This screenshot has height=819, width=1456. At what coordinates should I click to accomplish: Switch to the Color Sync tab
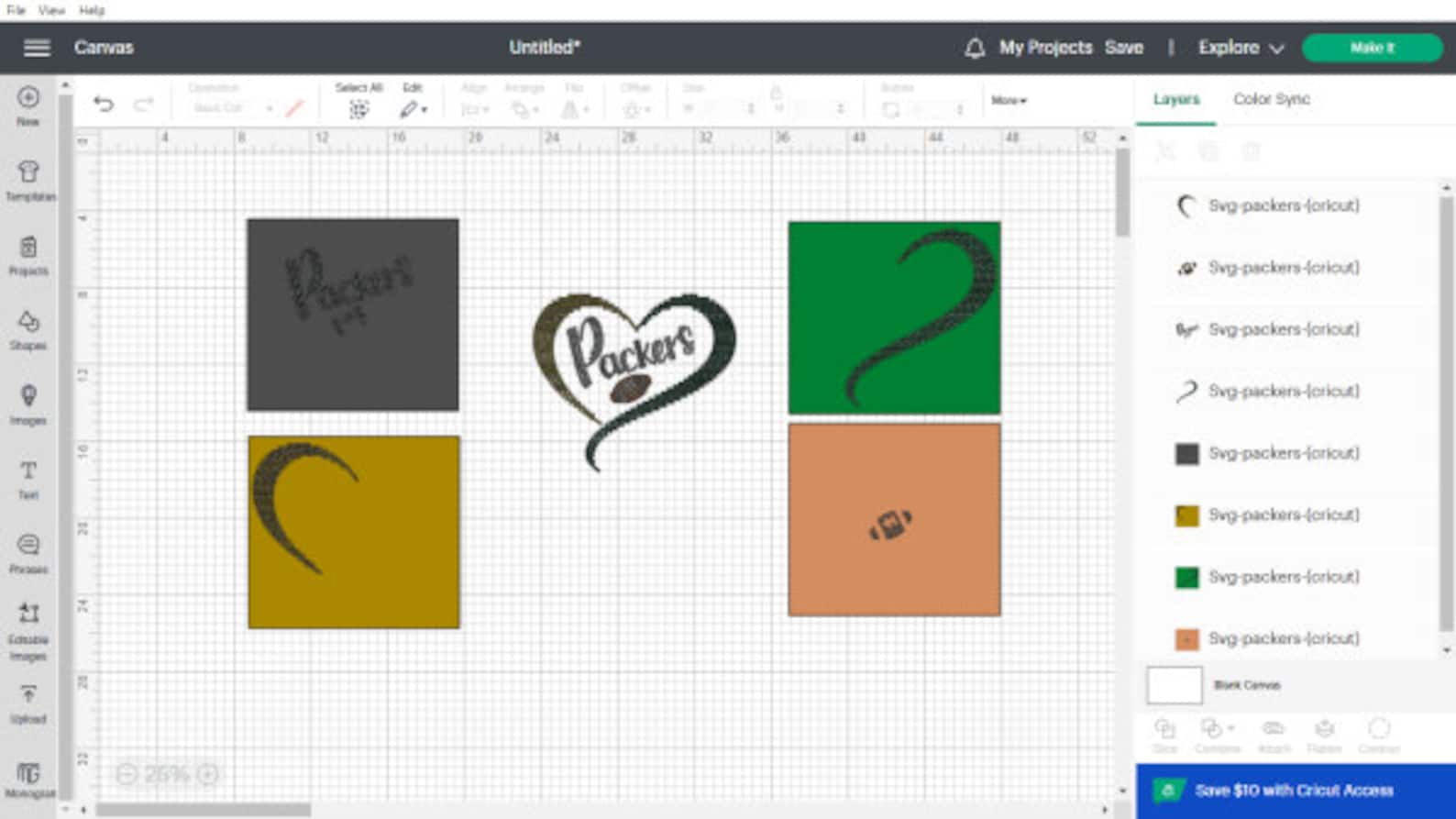[1271, 99]
